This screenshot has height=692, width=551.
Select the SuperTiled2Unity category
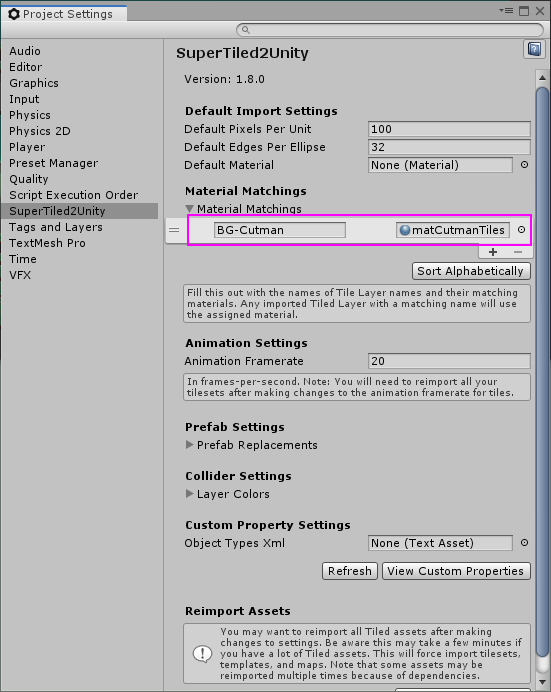(x=79, y=211)
